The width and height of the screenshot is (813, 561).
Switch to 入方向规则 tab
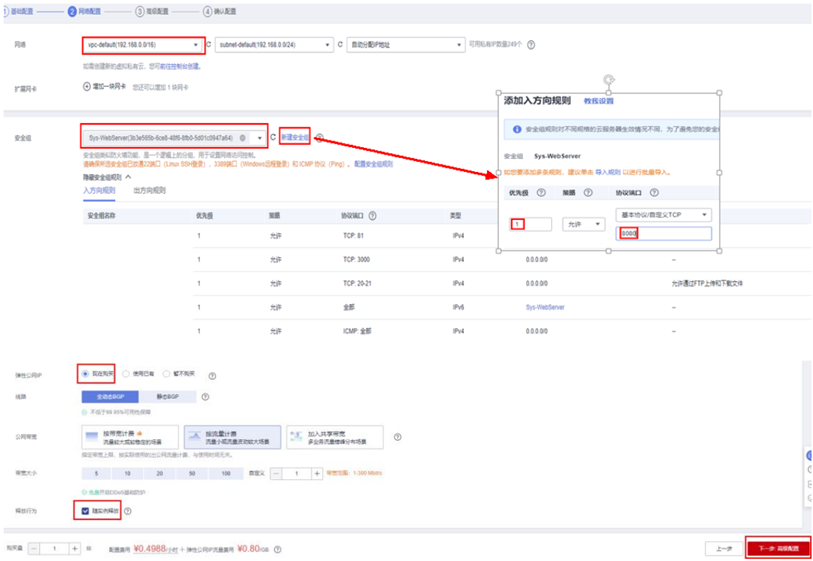(x=99, y=190)
